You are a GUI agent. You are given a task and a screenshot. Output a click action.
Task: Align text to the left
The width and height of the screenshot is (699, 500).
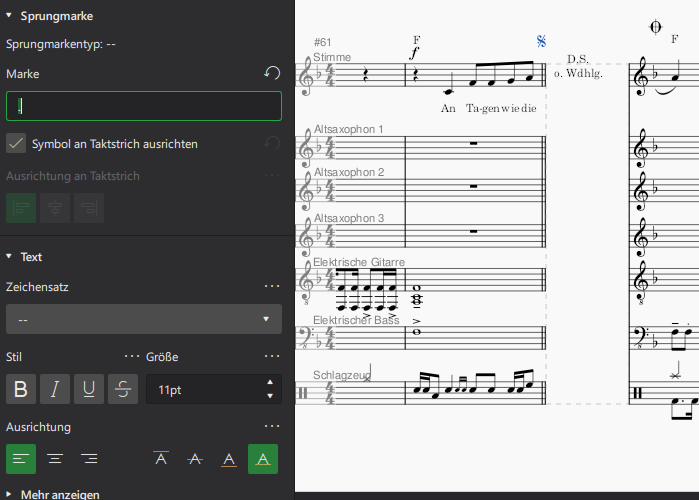(20, 459)
